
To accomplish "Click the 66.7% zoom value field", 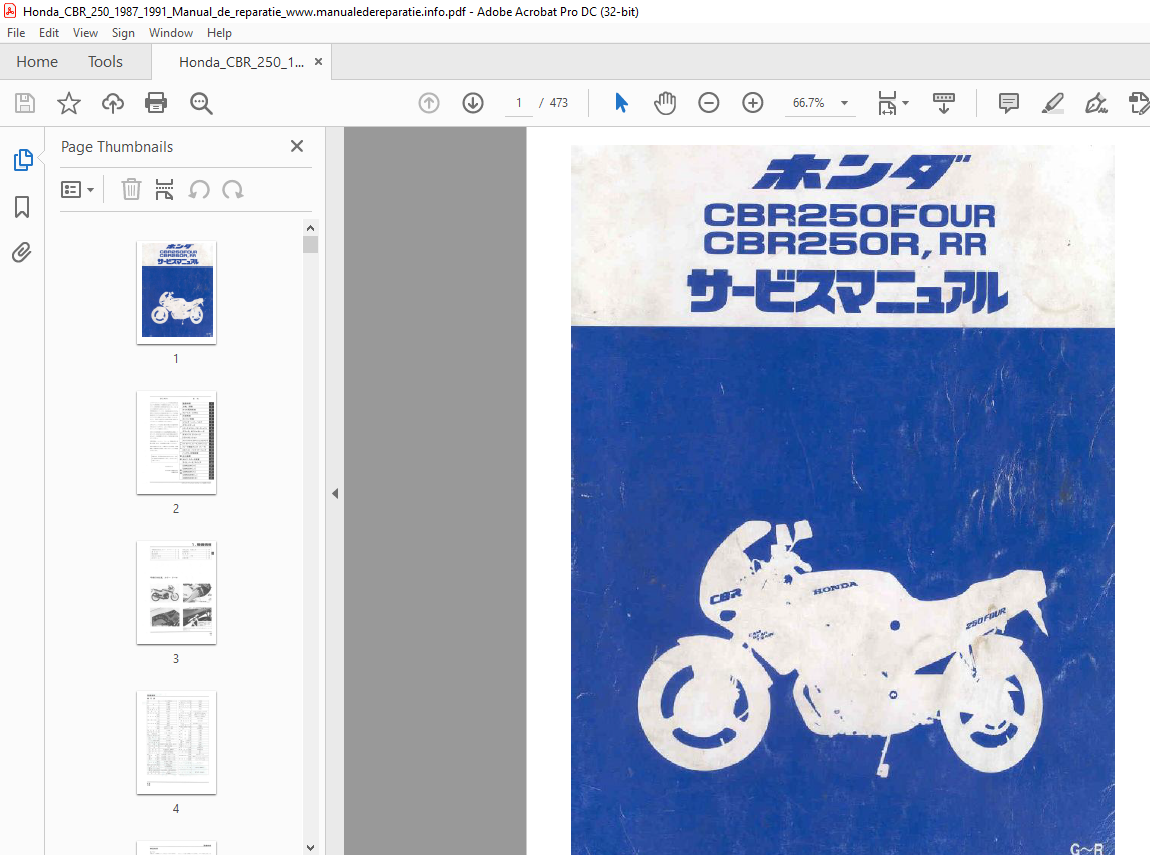I will [x=808, y=103].
